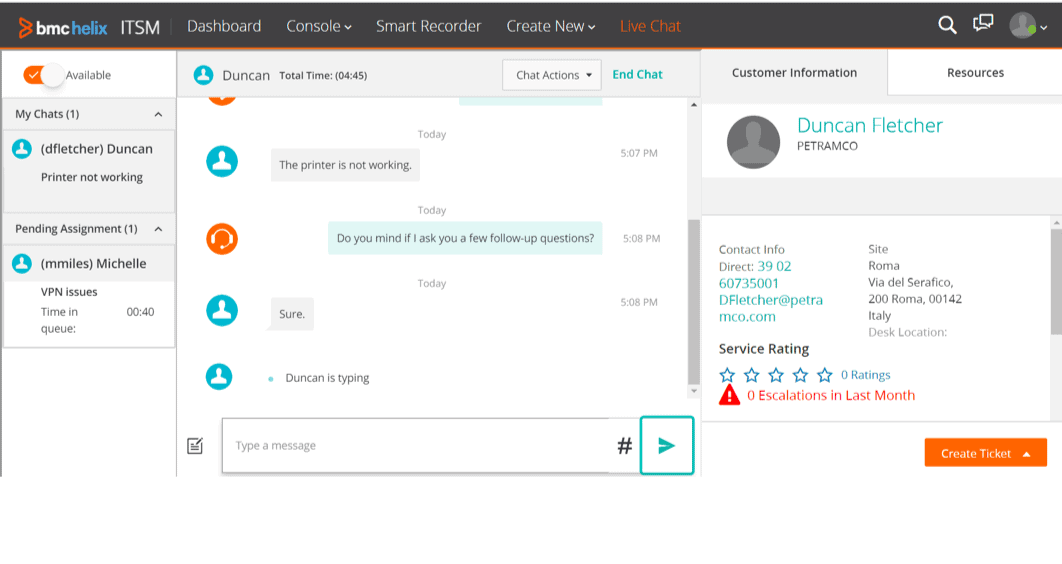The image size is (1062, 564).
Task: Open the Smart Recorder page
Action: pyautogui.click(x=428, y=26)
